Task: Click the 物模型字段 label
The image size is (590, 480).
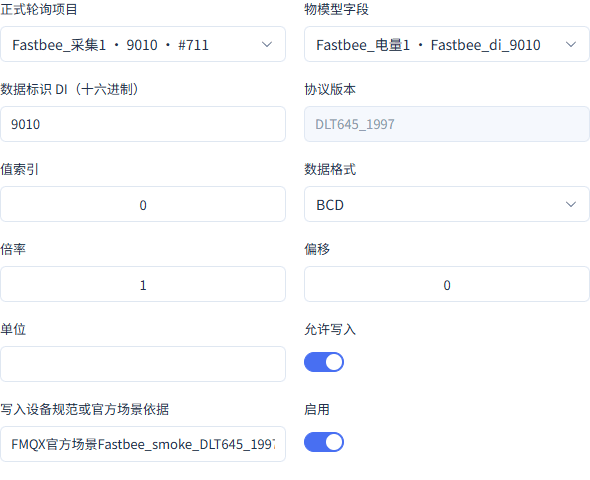Action: 336,9
